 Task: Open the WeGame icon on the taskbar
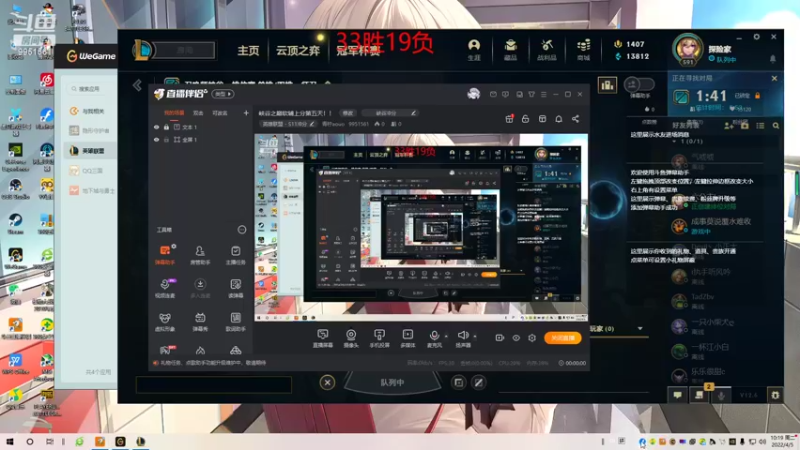(120, 441)
